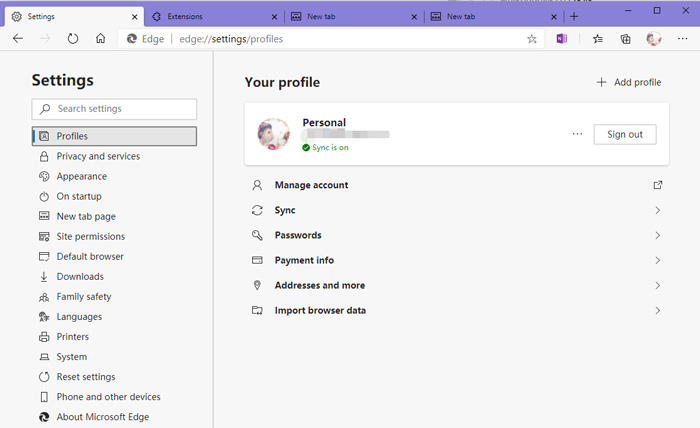Open Payment info label
This screenshot has width=700, height=428.
304,260
